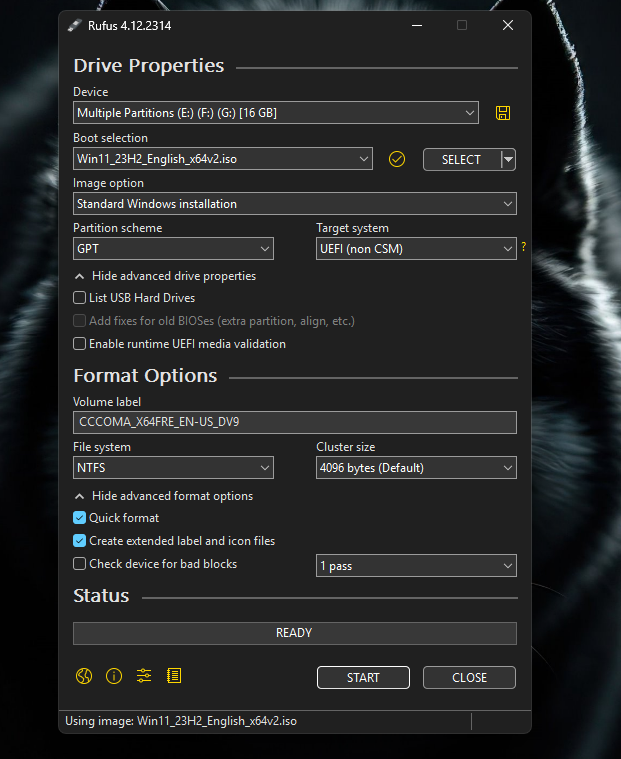Uncheck the Quick format checkbox

[x=79, y=517]
